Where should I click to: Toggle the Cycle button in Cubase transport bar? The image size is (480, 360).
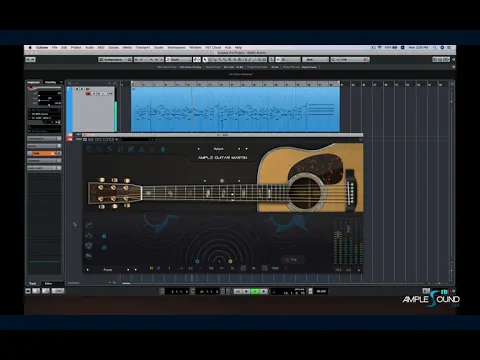click(x=238, y=291)
